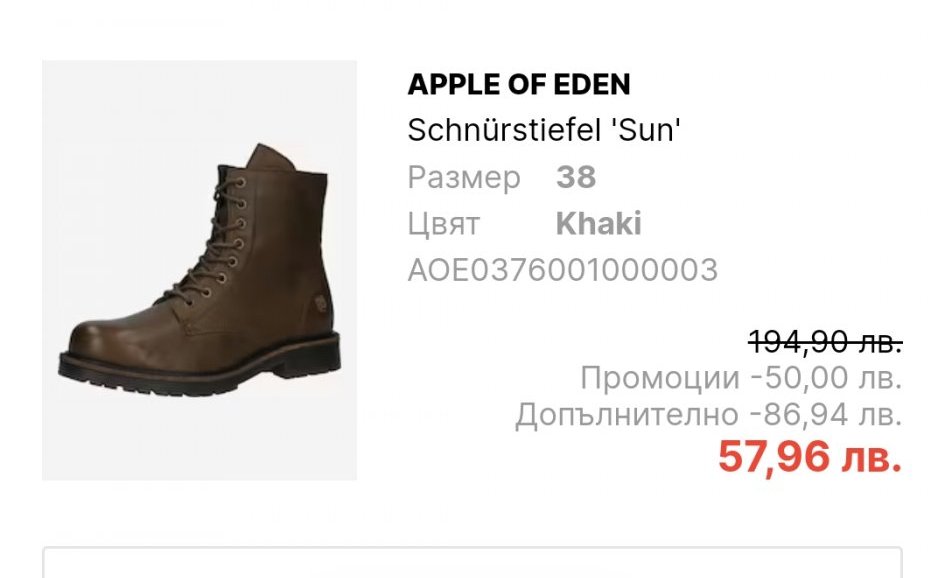Image resolution: width=944 pixels, height=578 pixels.
Task: Click the crossed-out price 194,90 лв.
Action: coord(825,341)
